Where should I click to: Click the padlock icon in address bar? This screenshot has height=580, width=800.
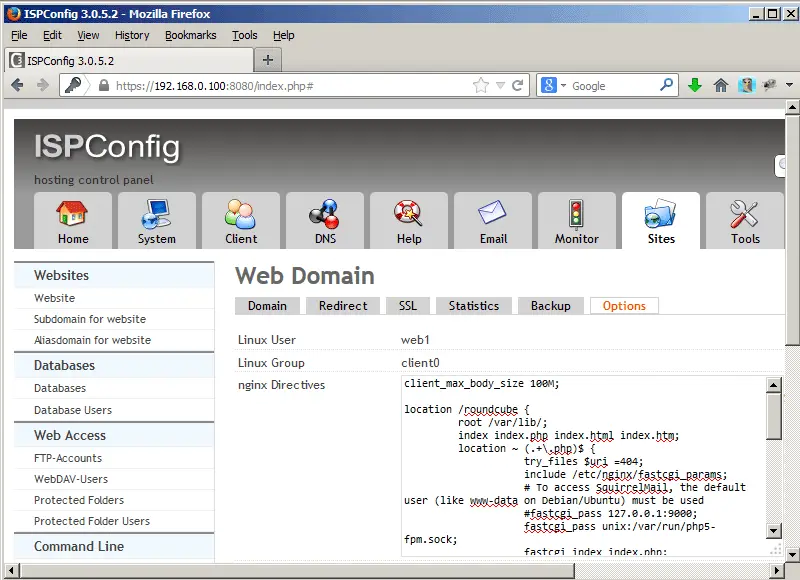[x=104, y=85]
